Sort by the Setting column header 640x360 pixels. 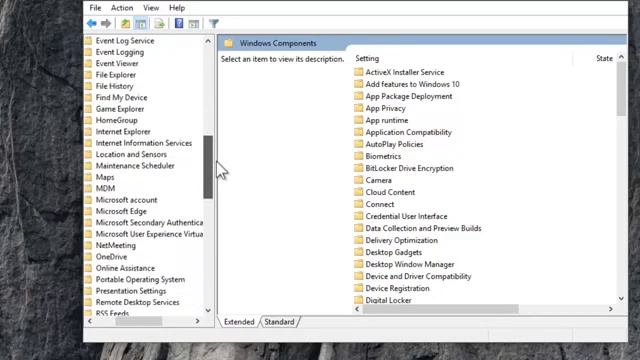click(x=367, y=58)
